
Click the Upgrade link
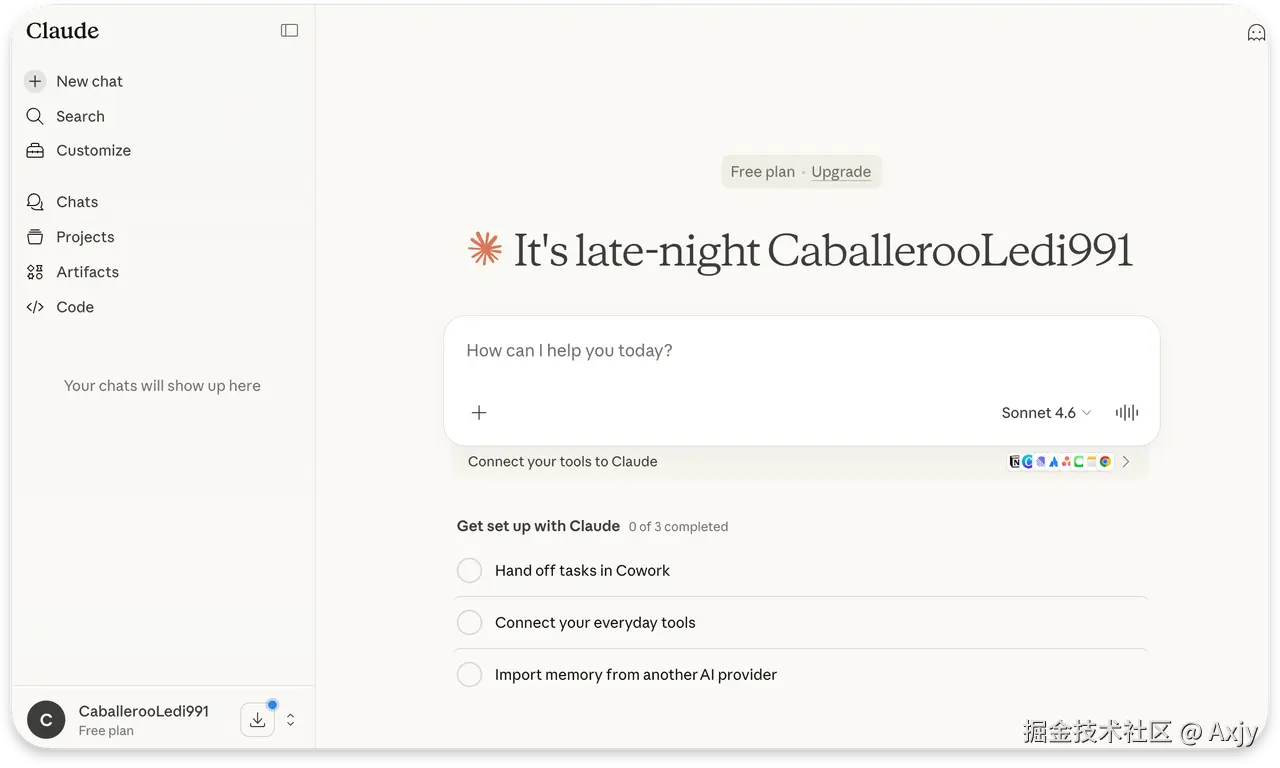tap(841, 172)
